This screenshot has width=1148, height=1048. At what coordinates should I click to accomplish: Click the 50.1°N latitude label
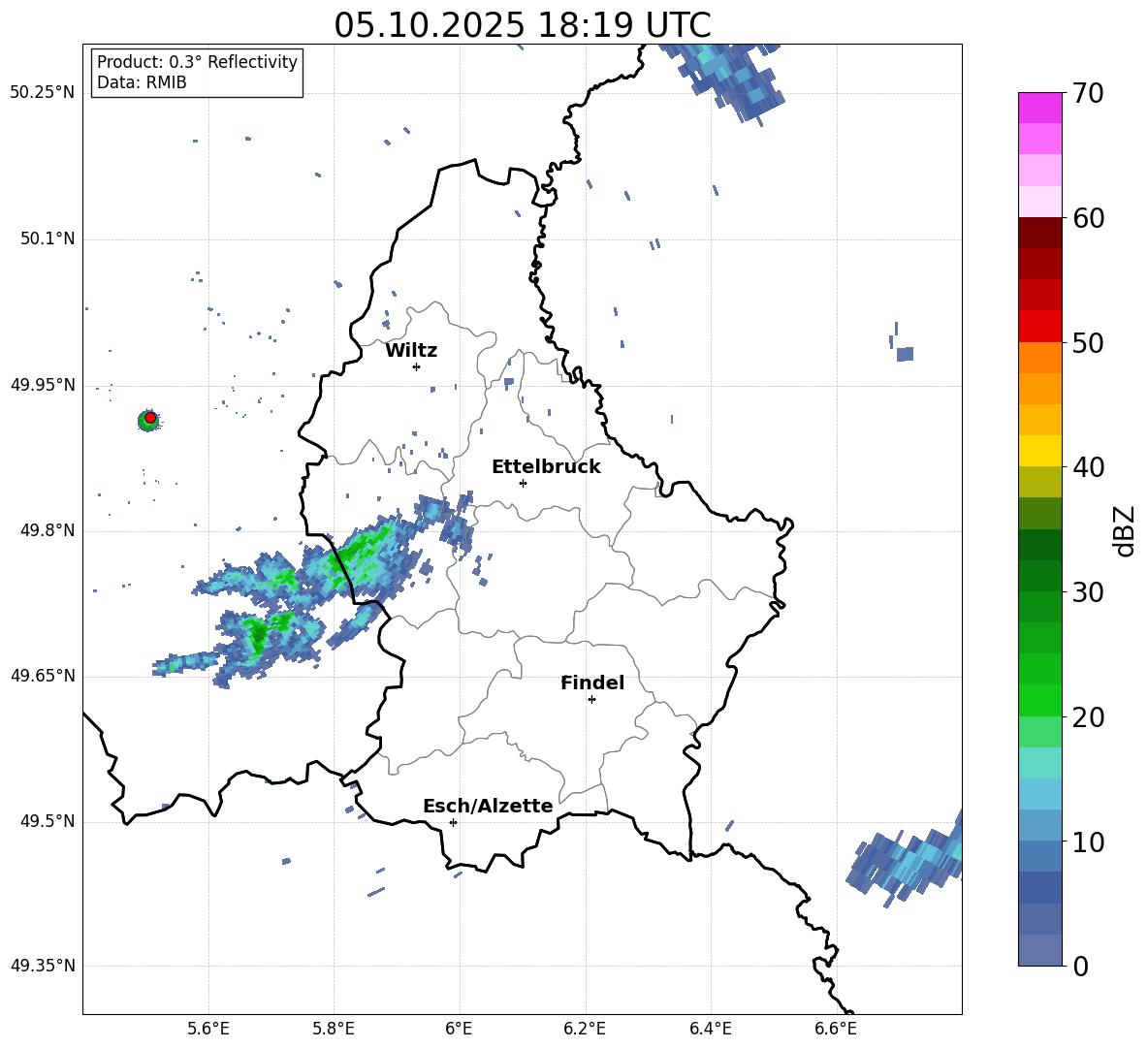[x=48, y=239]
